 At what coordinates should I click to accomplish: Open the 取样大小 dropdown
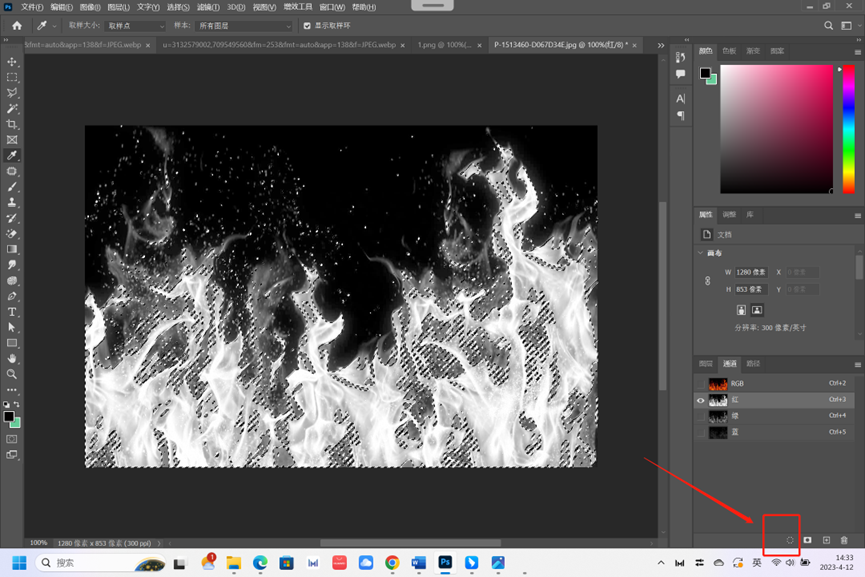pyautogui.click(x=135, y=26)
